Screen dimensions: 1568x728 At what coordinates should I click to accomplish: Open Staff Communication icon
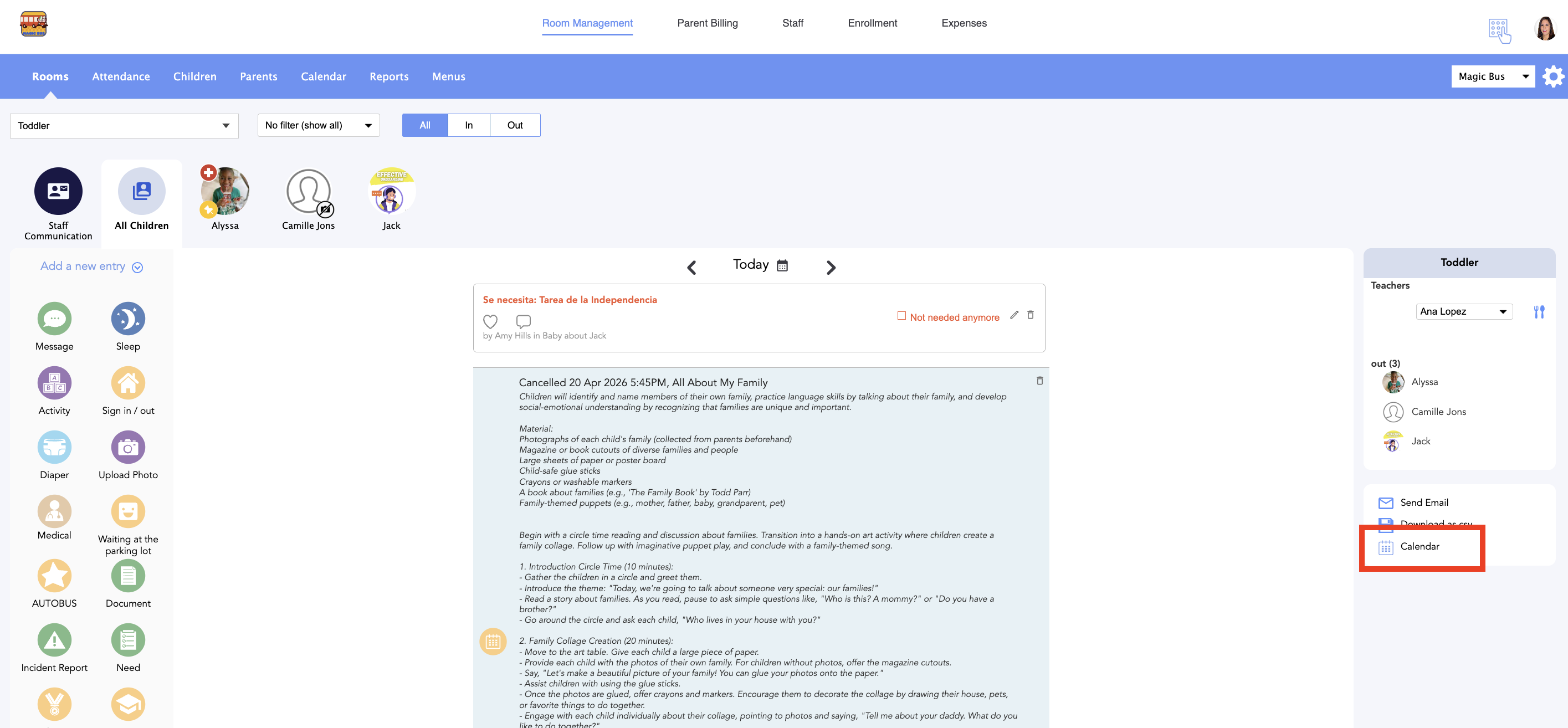[58, 191]
